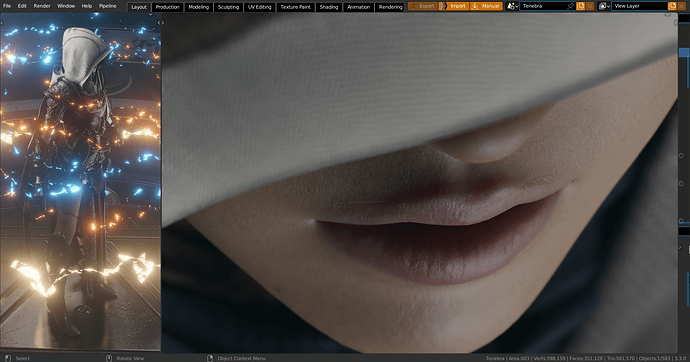
Task: Click the character render preview viewport
Action: click(x=81, y=183)
